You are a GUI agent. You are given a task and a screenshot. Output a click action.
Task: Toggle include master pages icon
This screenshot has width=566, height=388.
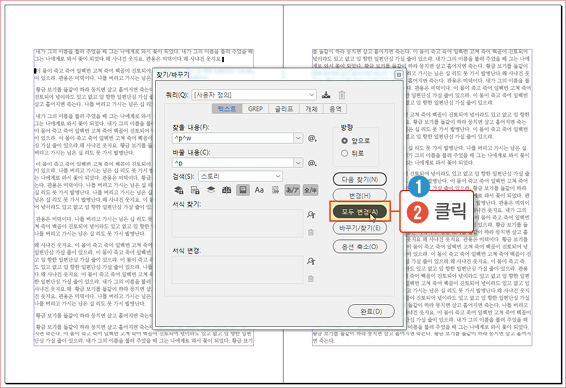tap(227, 190)
